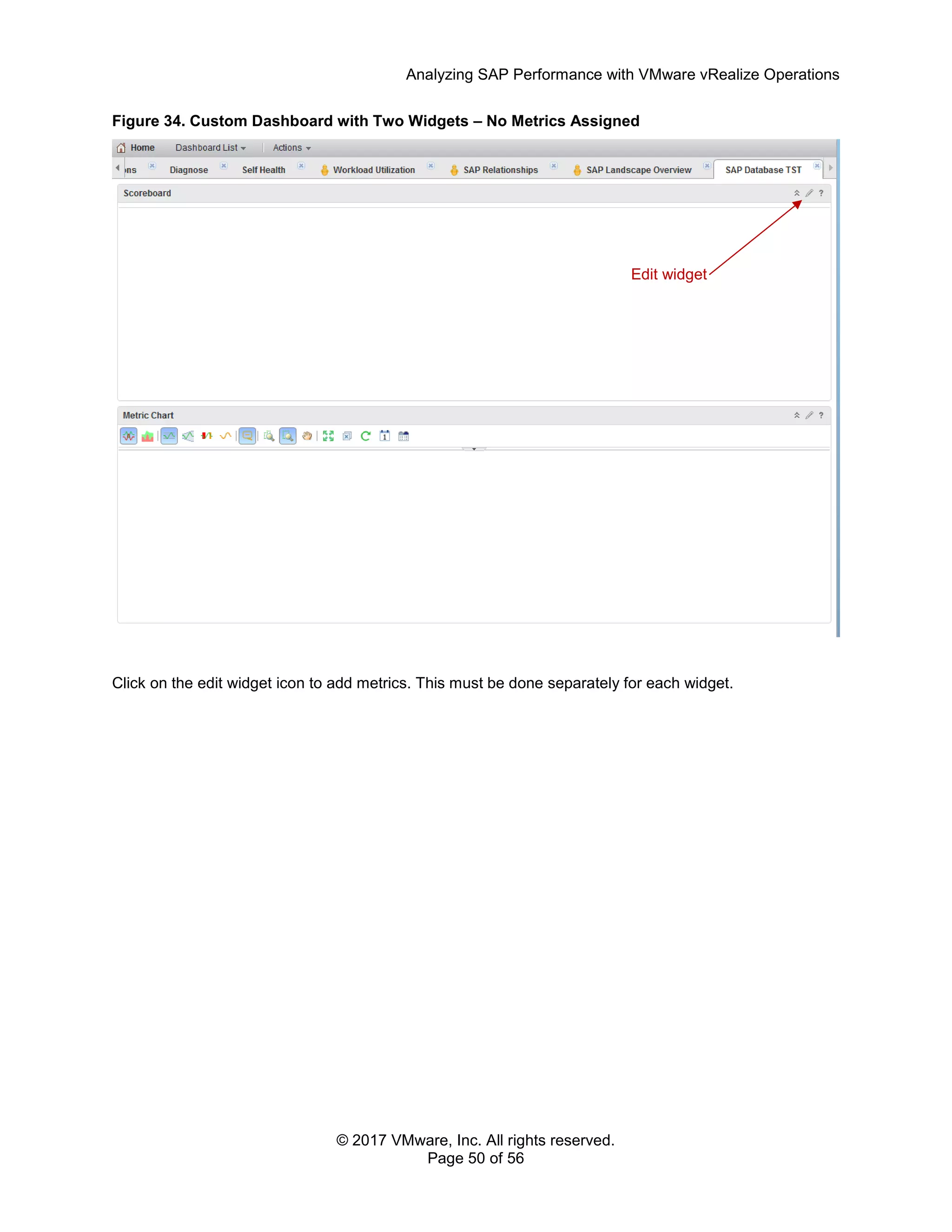Click the Home house icon
Screen dimensions: 952x1232
(x=121, y=148)
